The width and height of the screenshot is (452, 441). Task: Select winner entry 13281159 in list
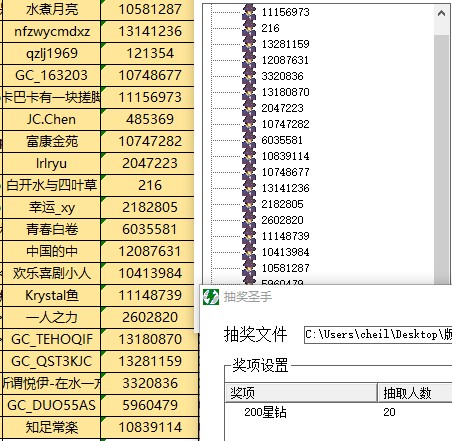(285, 44)
